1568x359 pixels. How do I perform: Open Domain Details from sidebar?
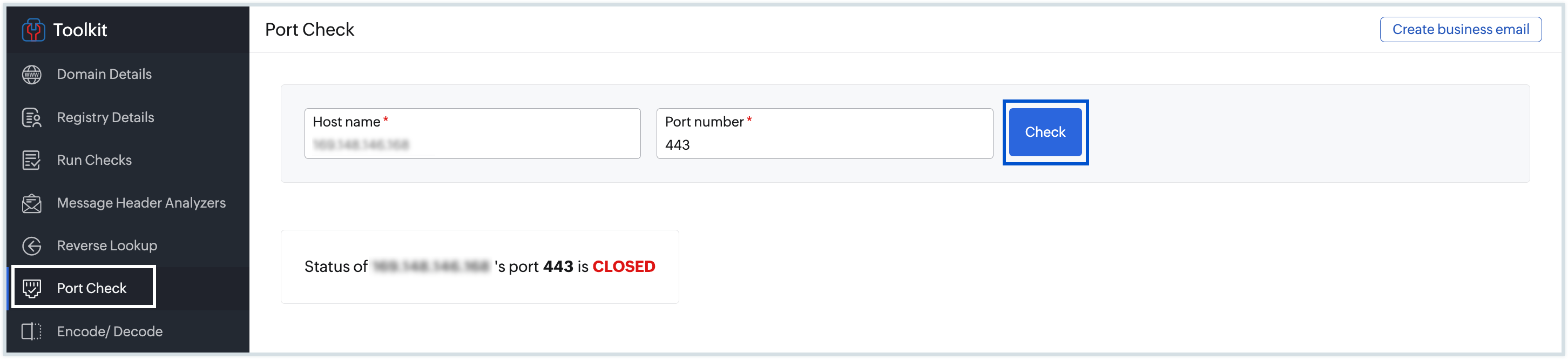tap(104, 75)
